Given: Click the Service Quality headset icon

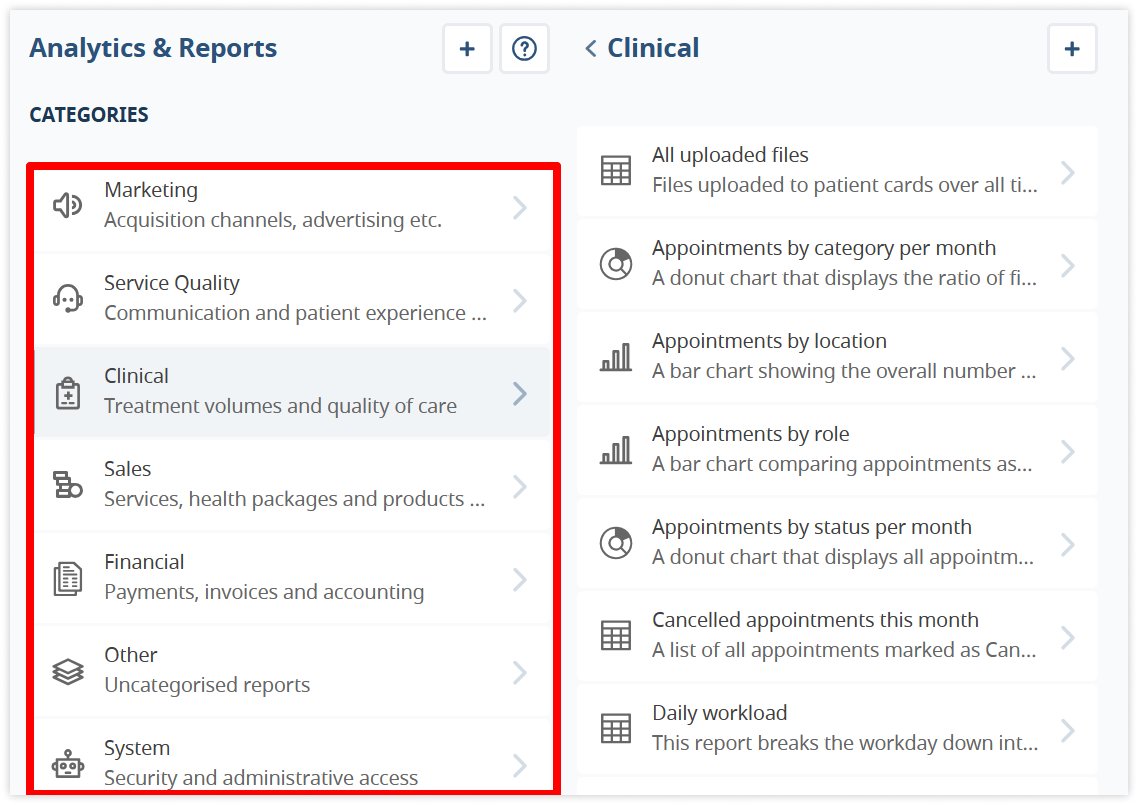Looking at the screenshot, I should coord(67,299).
